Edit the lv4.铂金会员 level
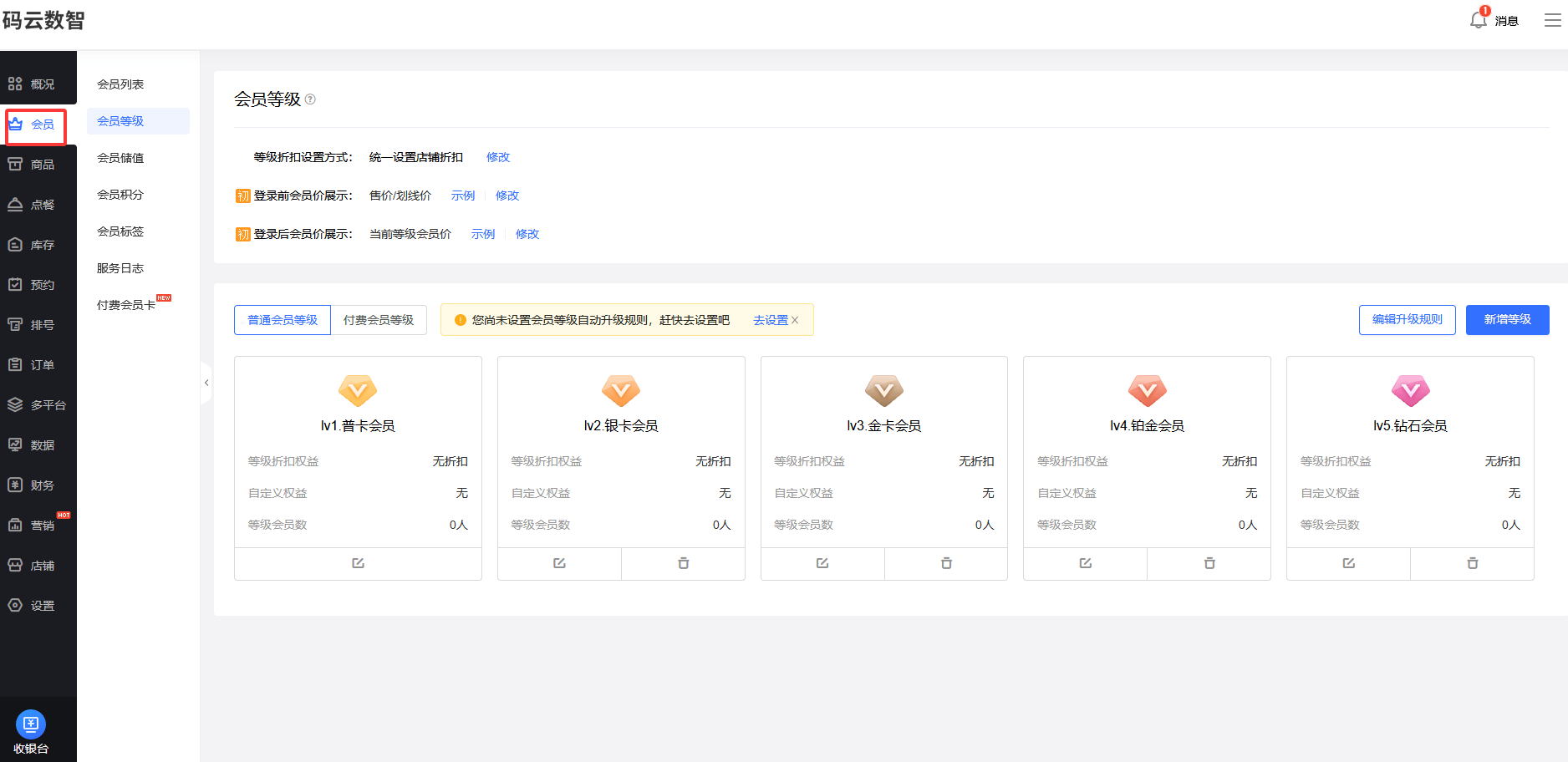The height and width of the screenshot is (762, 1568). coord(1085,563)
